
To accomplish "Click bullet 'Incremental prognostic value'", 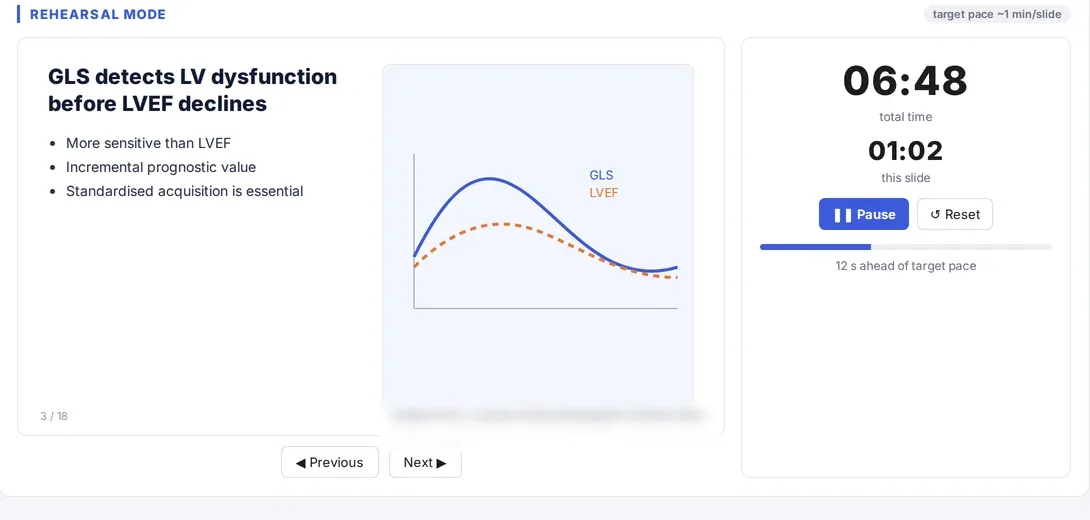I will 161,167.
